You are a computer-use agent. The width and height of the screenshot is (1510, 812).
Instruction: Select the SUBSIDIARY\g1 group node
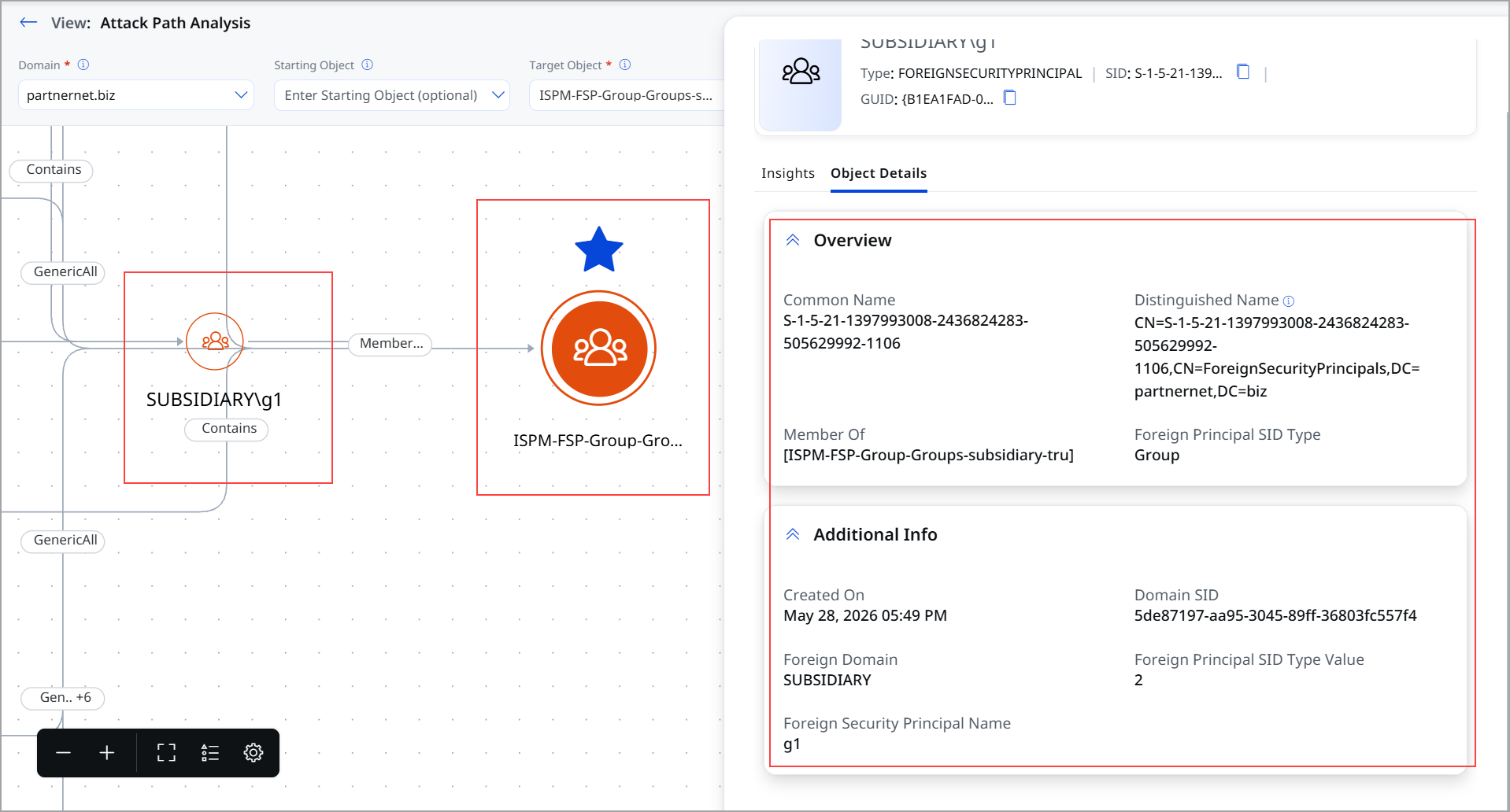click(x=215, y=341)
